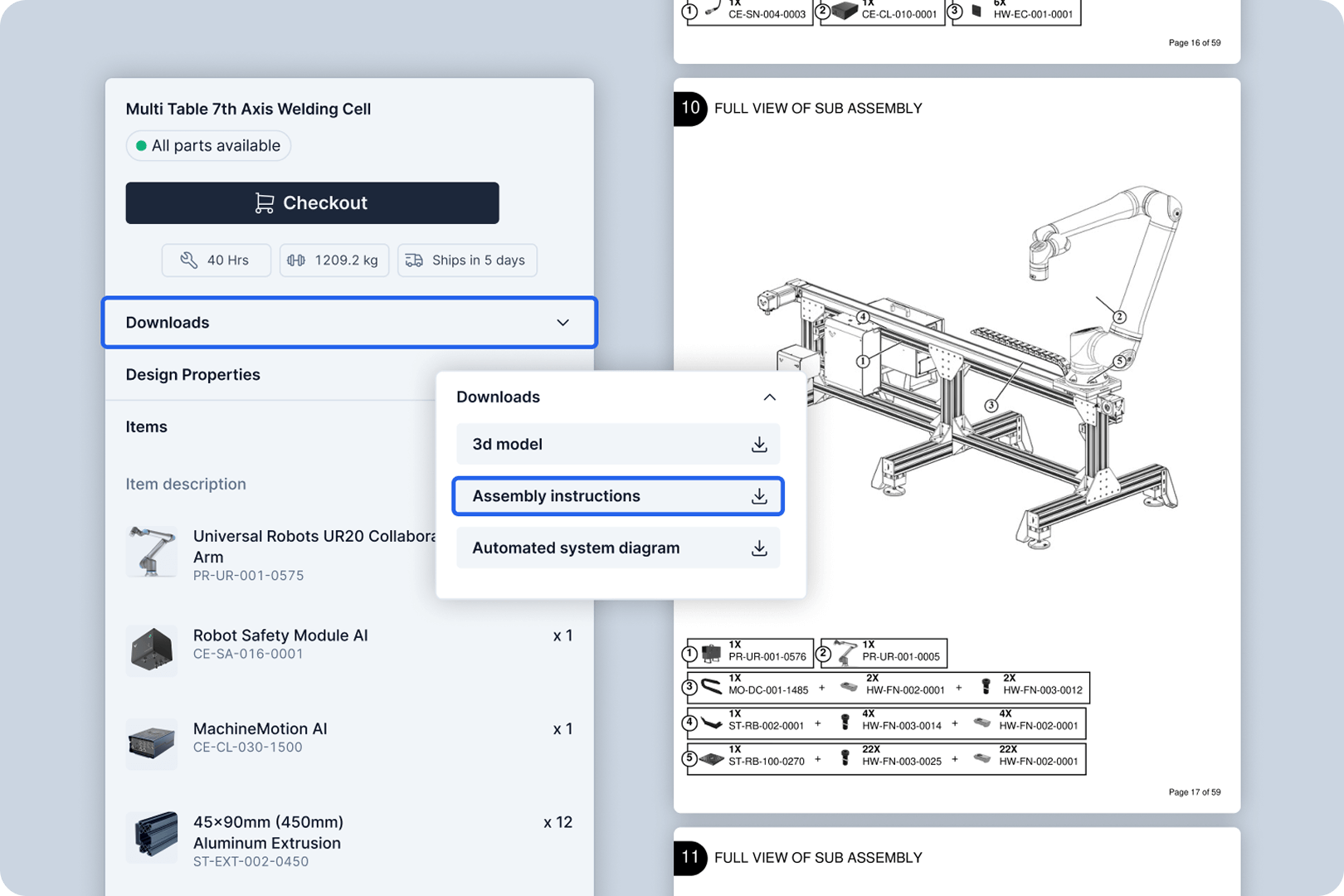Click the shopping cart icon on Checkout

(263, 202)
